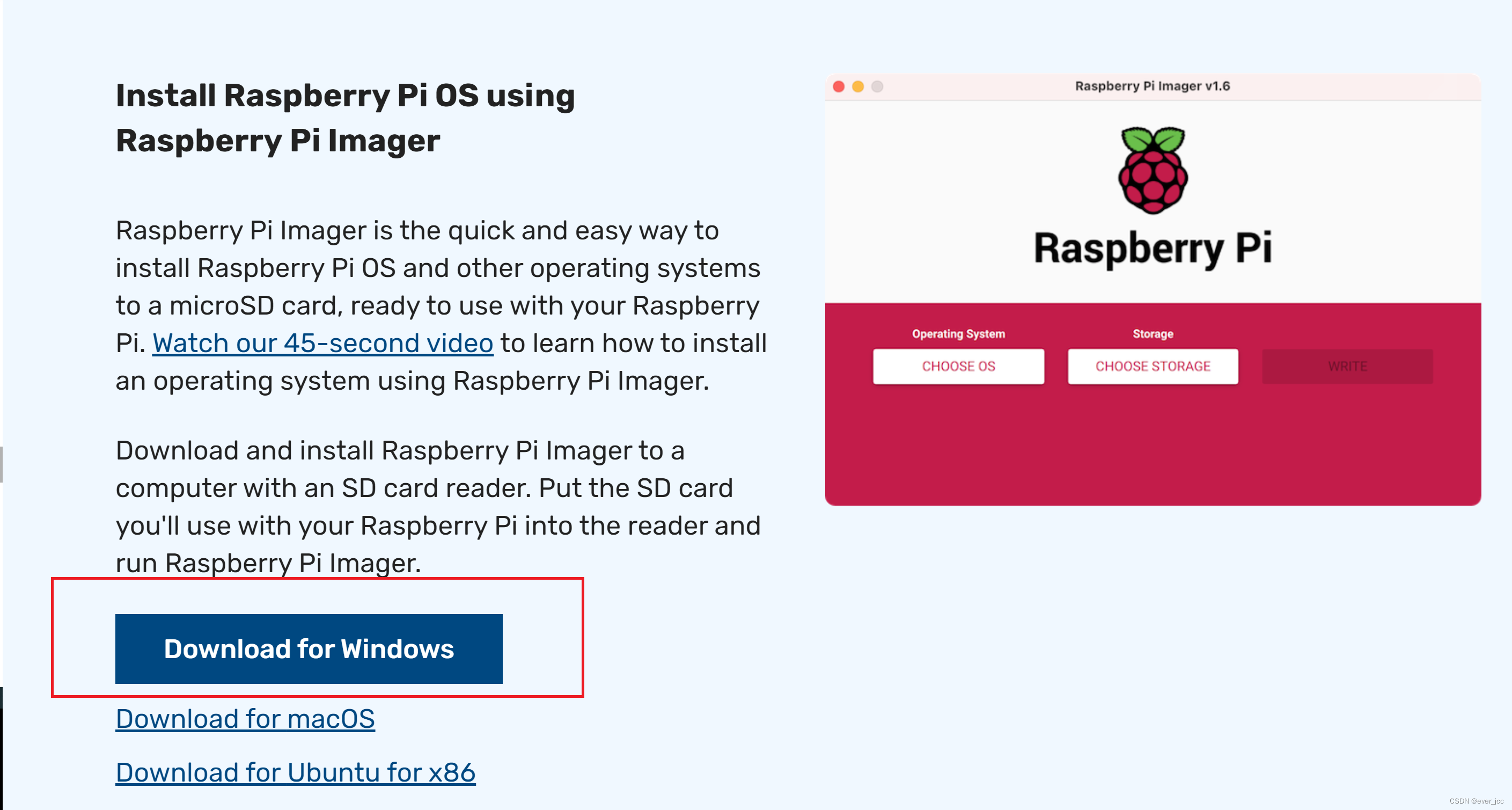Click the Storage label in the Imager preview
The image size is (1512, 810).
1153,334
